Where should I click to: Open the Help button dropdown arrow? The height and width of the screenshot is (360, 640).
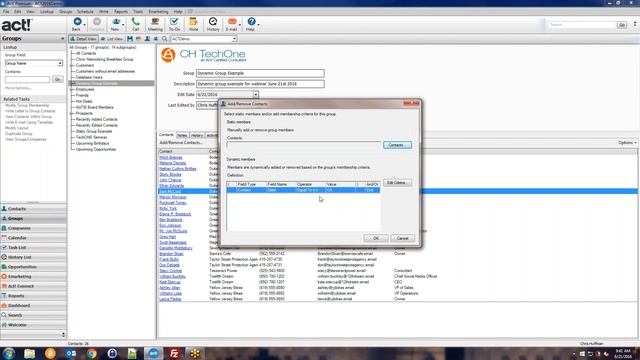[258, 24]
